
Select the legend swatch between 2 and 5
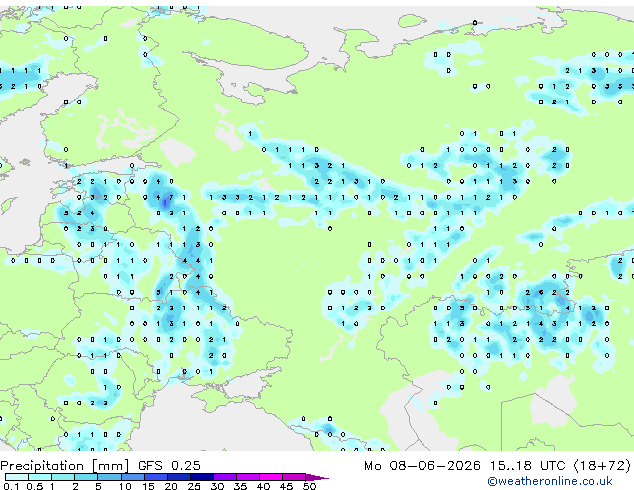[x=86, y=477]
